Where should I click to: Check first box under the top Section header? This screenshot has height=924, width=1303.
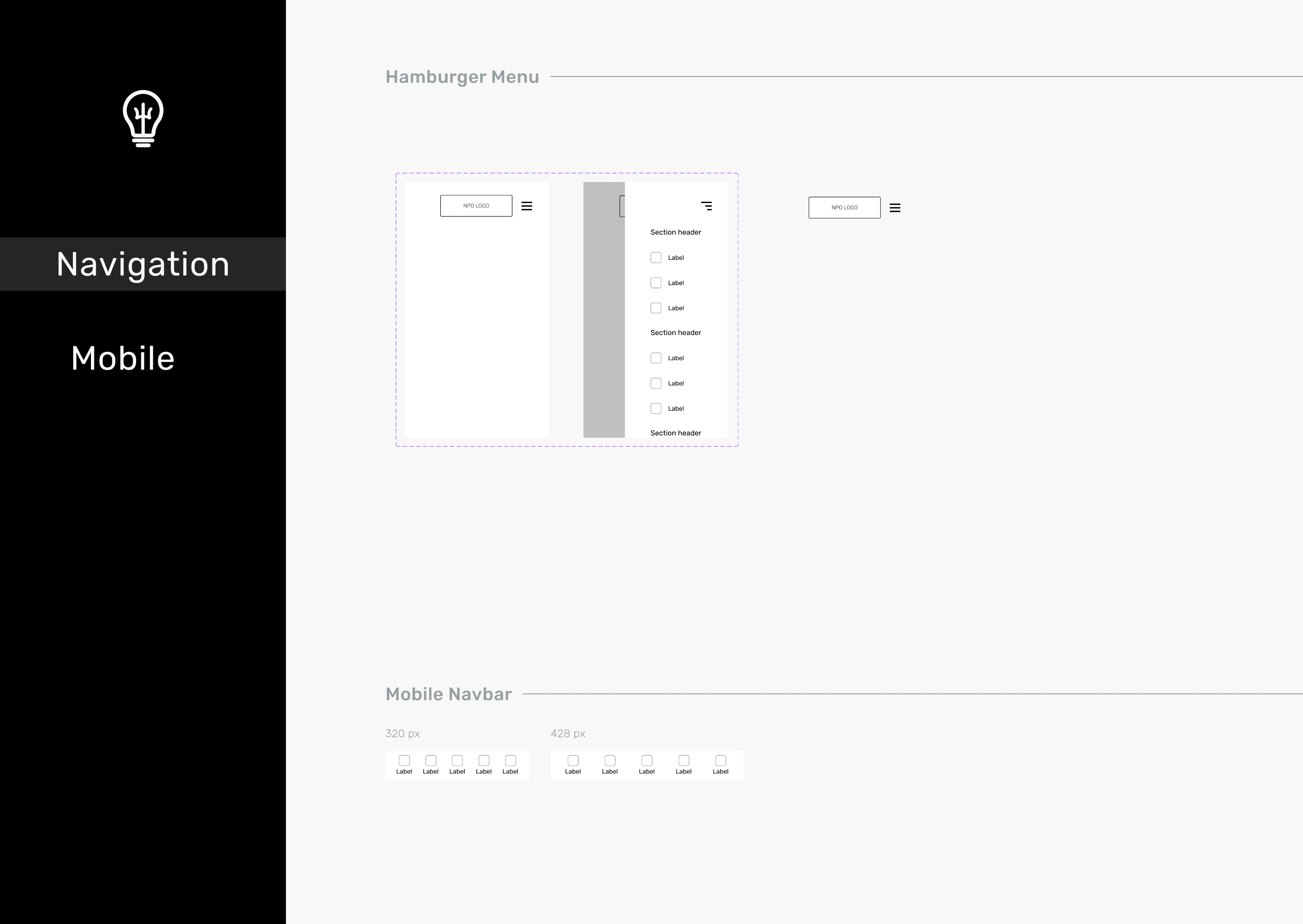pyautogui.click(x=656, y=258)
